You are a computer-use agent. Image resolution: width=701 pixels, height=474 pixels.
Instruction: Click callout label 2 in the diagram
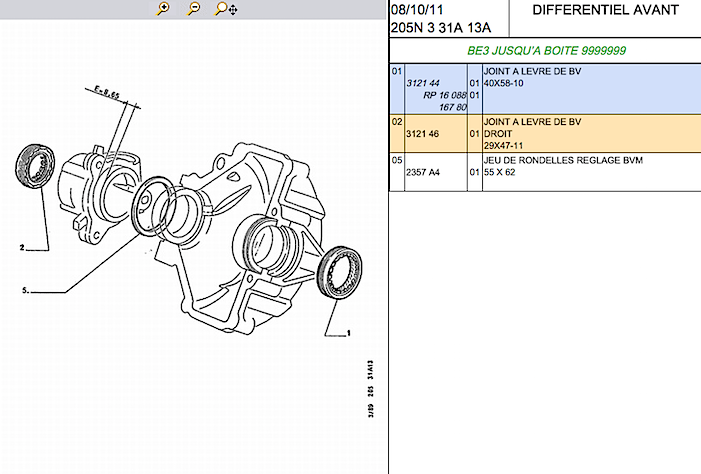point(22,247)
